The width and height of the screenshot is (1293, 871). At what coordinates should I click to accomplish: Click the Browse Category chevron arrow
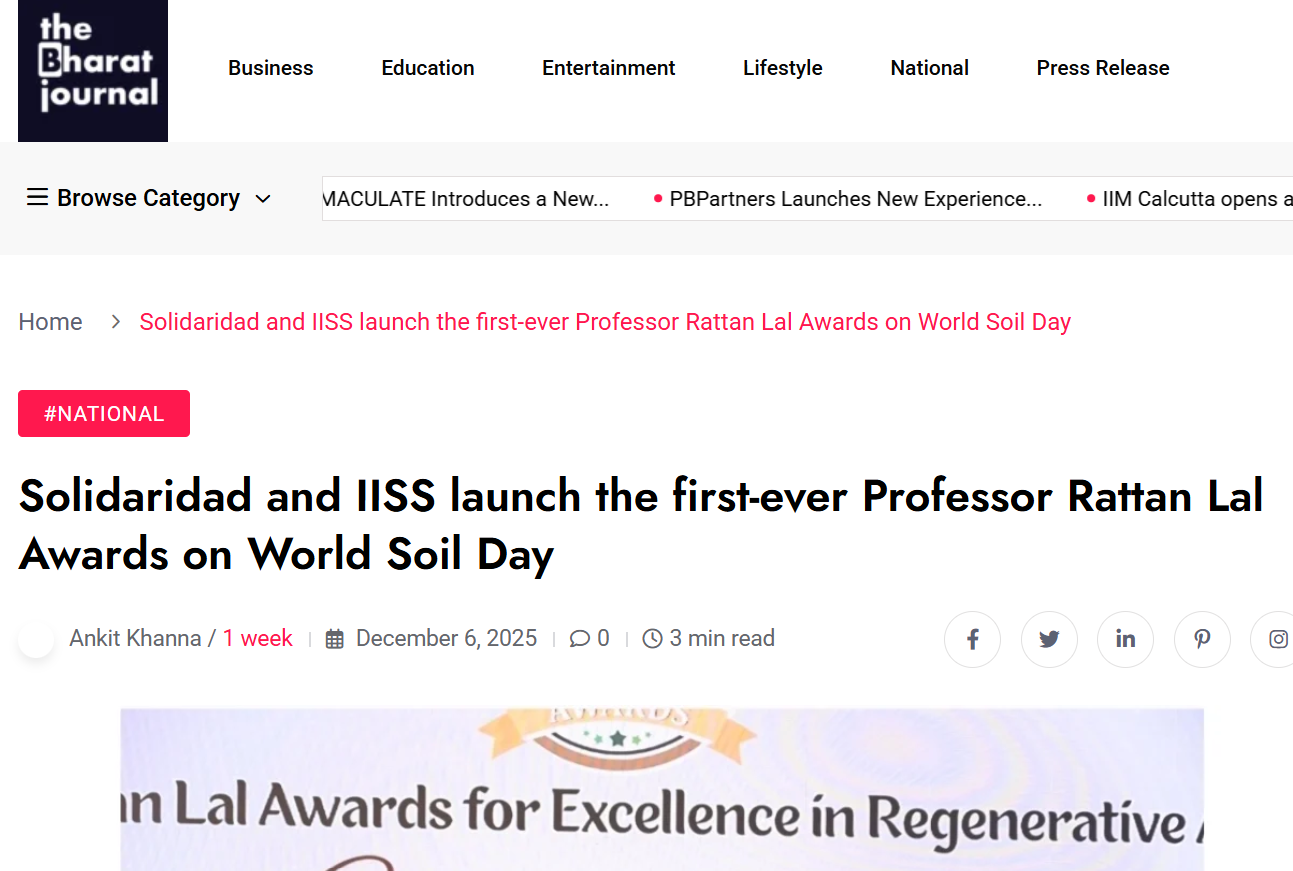pyautogui.click(x=263, y=199)
